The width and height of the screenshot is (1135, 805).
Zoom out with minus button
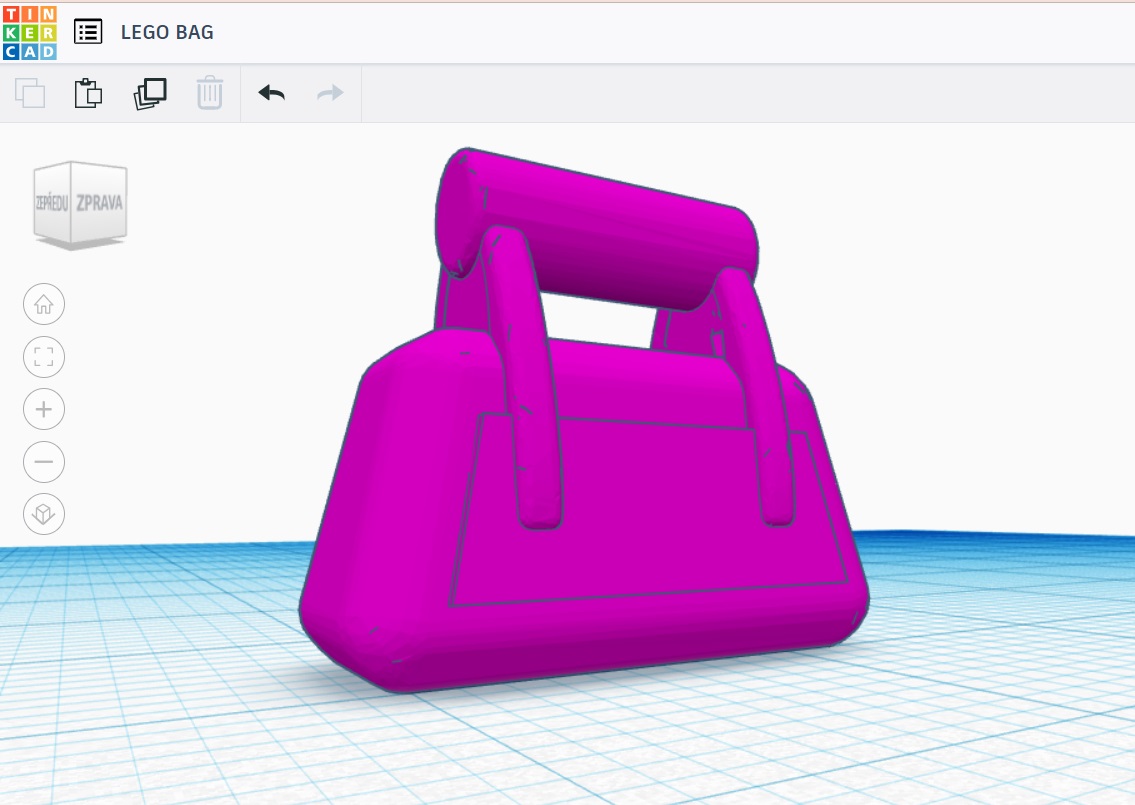click(x=43, y=462)
